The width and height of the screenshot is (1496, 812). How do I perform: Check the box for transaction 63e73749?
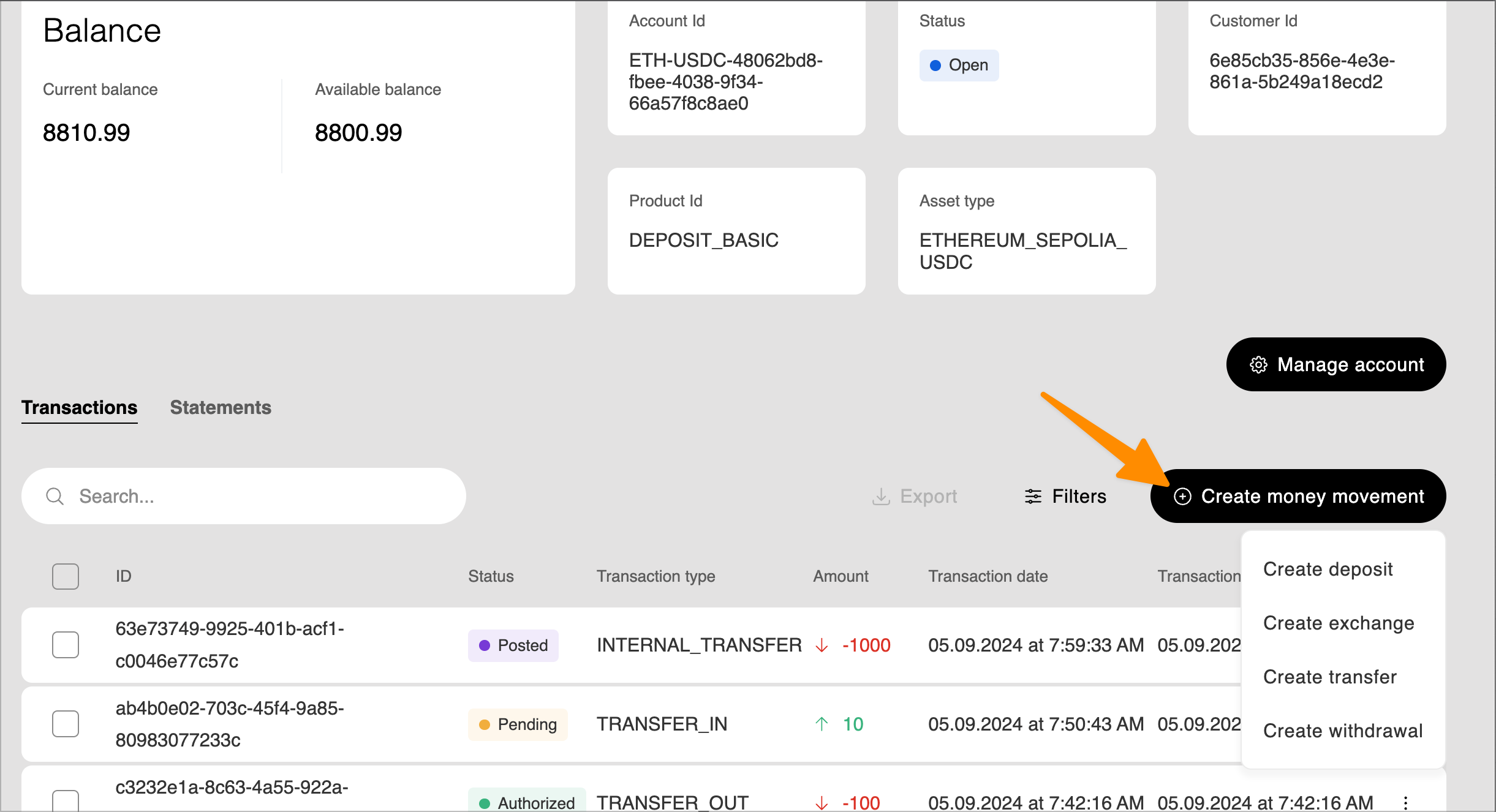coord(66,645)
